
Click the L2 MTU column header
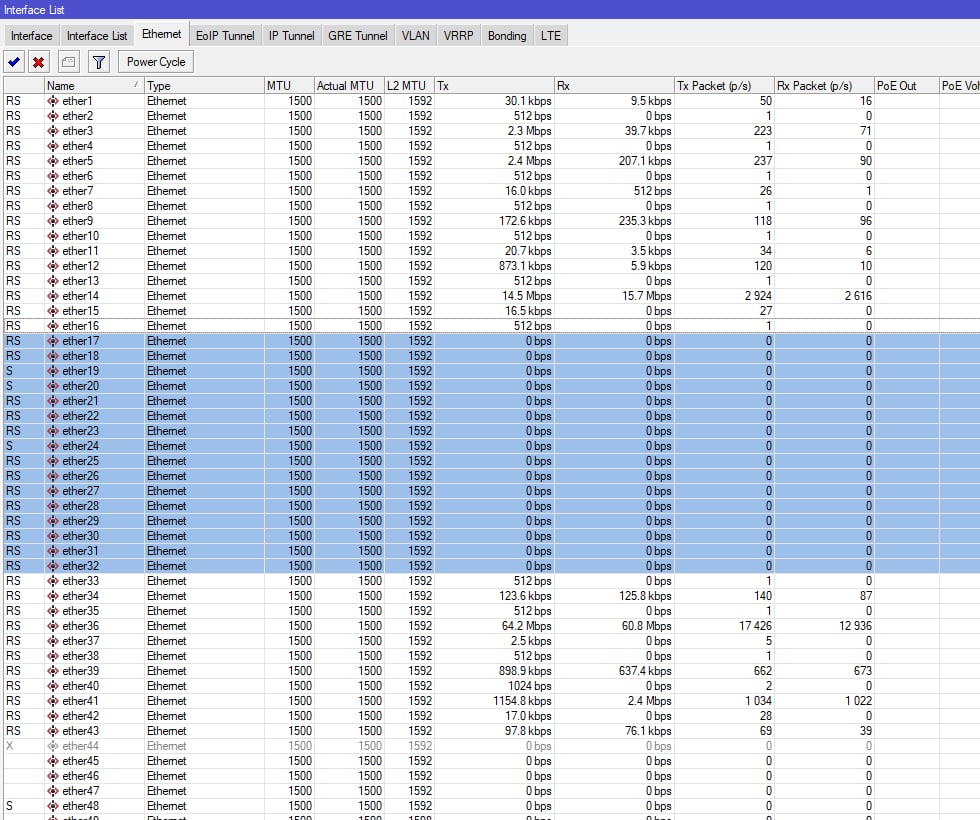coord(409,86)
